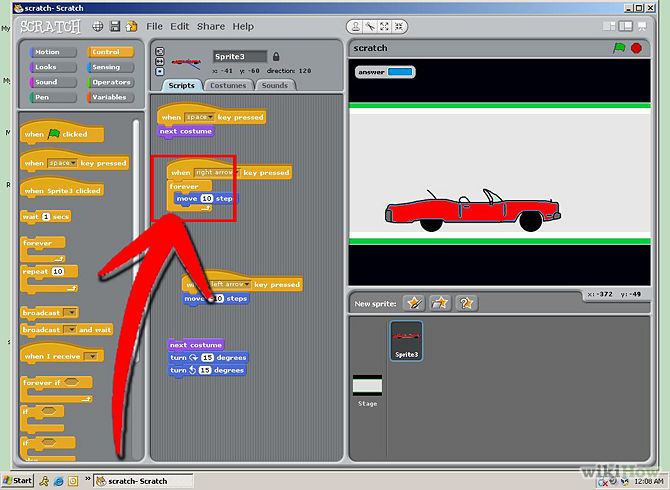Switch to the Costumes tab
This screenshot has height=490, width=670.
point(228,85)
